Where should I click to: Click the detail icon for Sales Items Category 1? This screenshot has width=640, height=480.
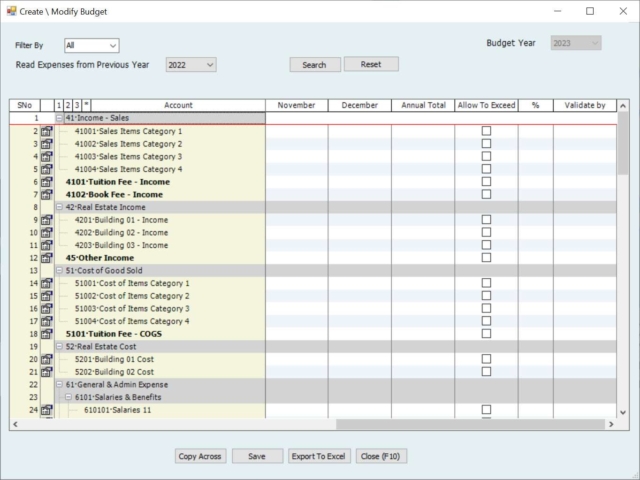tap(47, 131)
